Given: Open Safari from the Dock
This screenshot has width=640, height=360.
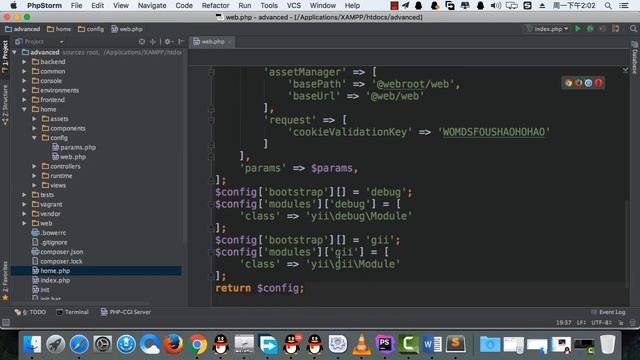Looking at the screenshot, I should point(79,344).
